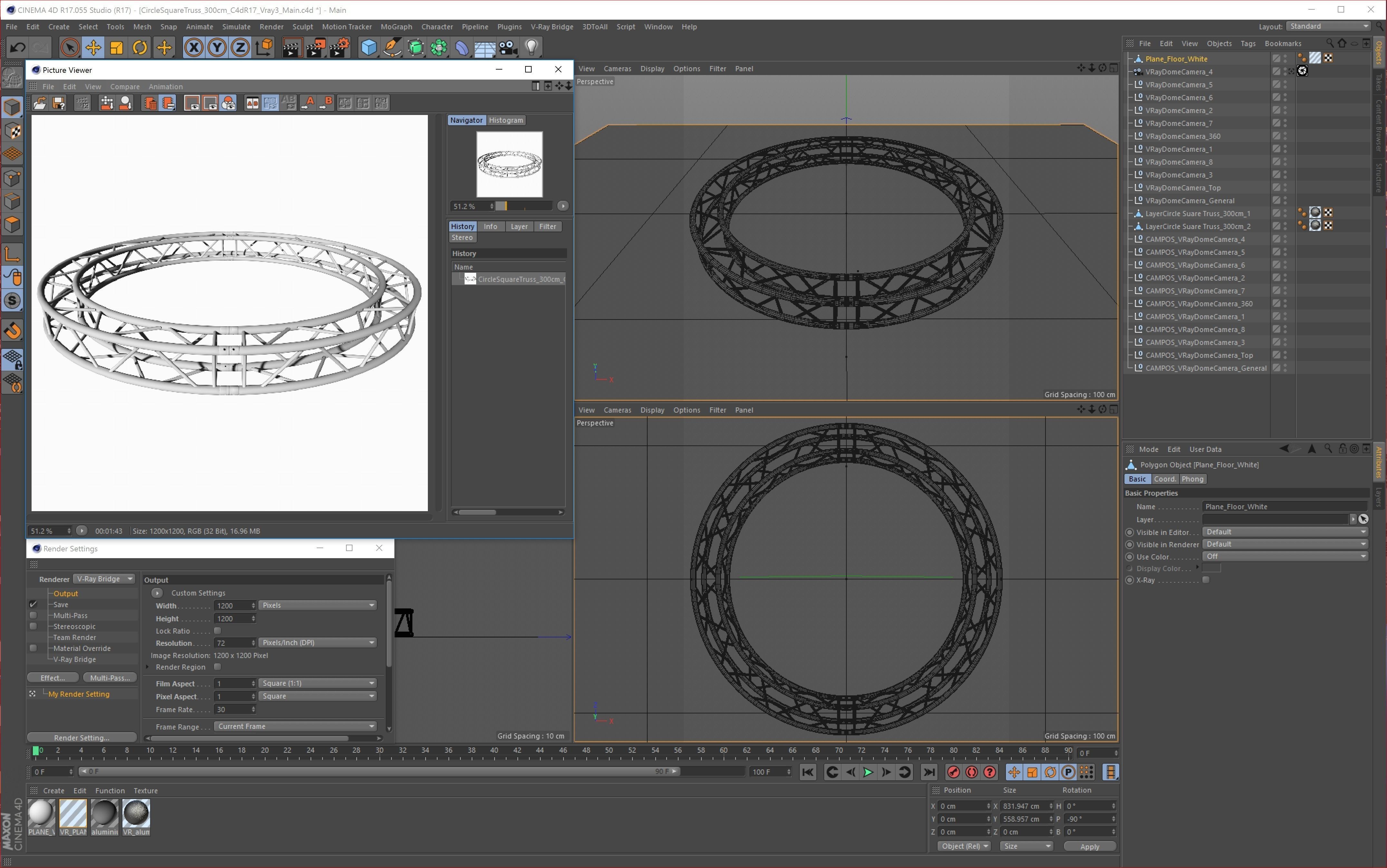Enable Stereoscopic checkbox
This screenshot has width=1387, height=868.
tap(33, 626)
